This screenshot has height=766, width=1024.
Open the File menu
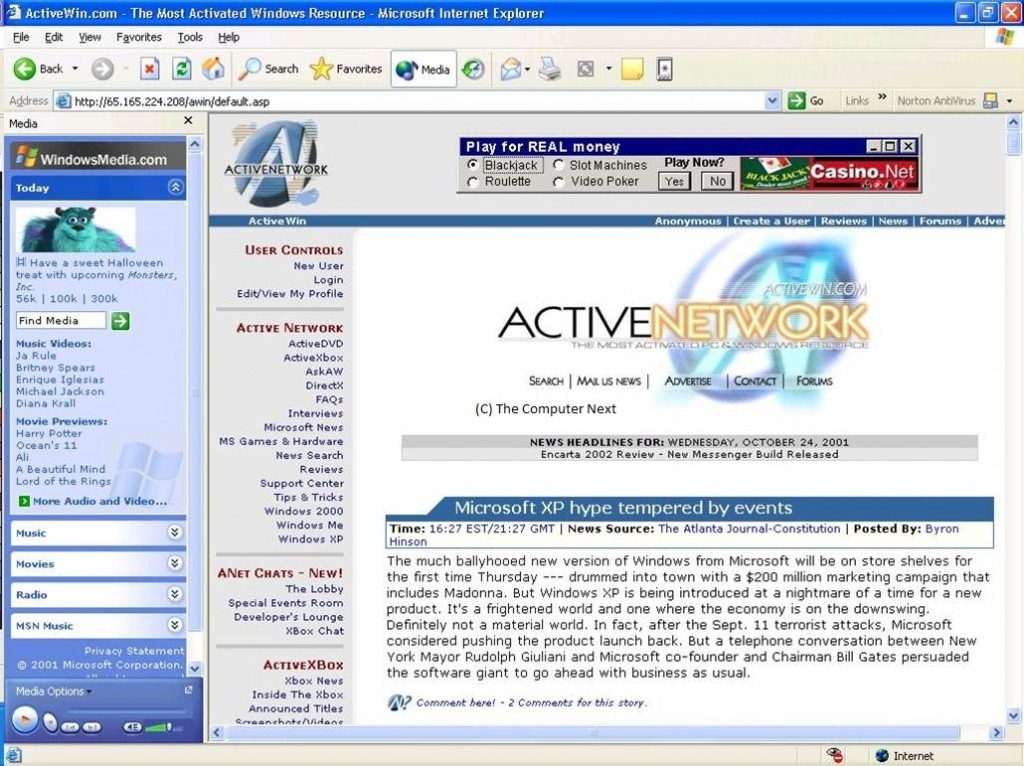(21, 37)
